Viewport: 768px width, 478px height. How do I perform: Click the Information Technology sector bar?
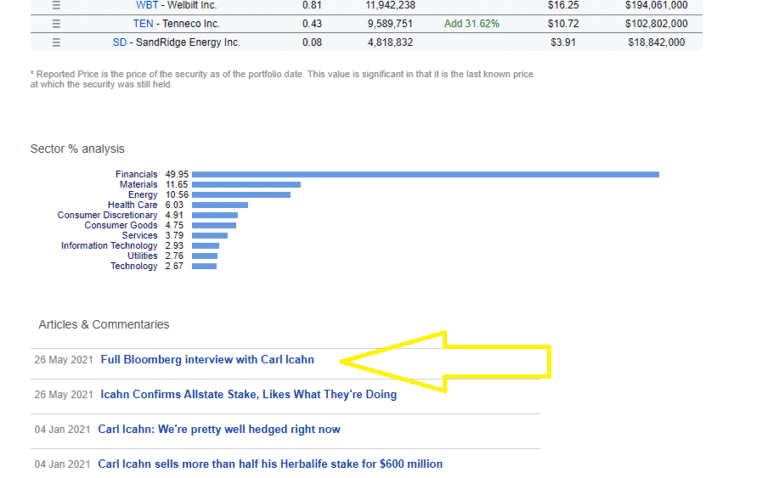[x=205, y=246]
